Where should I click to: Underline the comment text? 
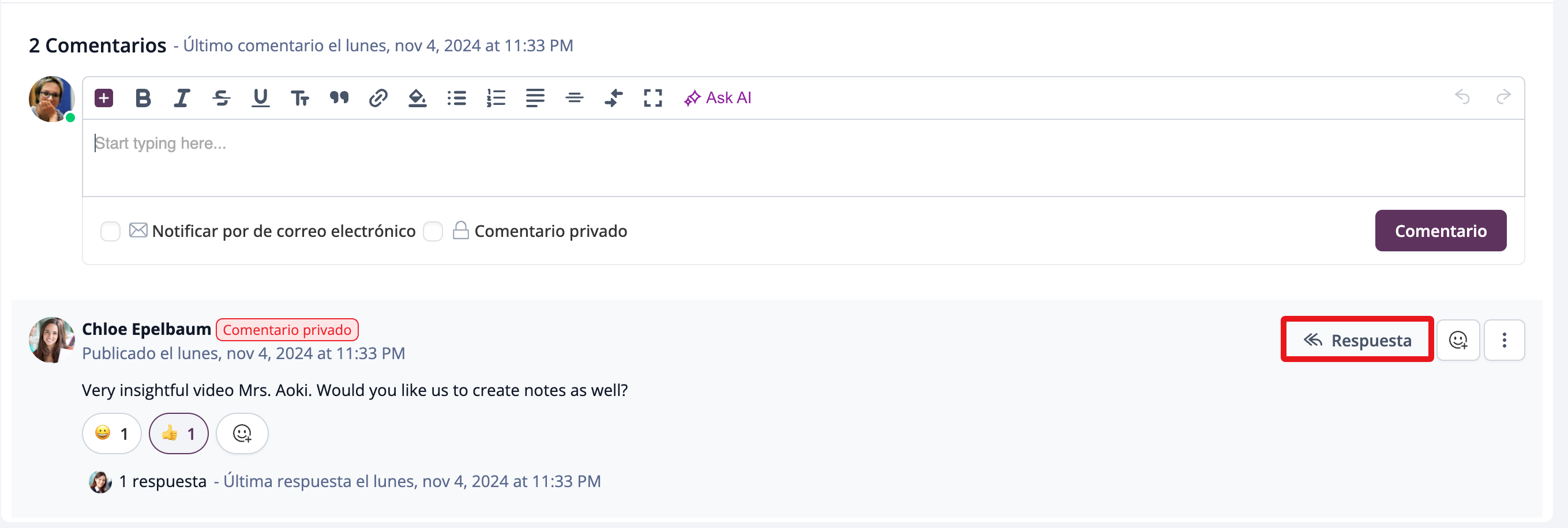261,98
